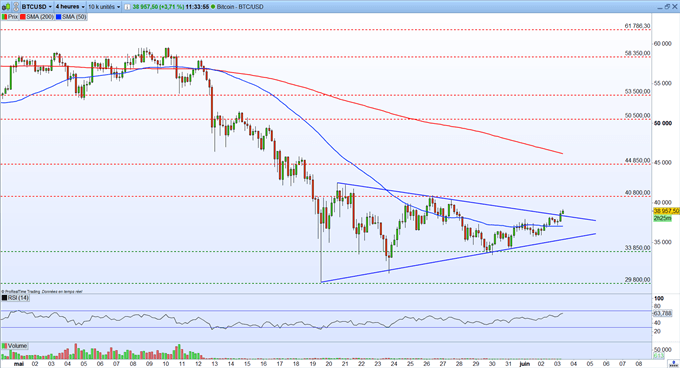Click the green market status dot
The image size is (680, 368).
[x=213, y=7]
